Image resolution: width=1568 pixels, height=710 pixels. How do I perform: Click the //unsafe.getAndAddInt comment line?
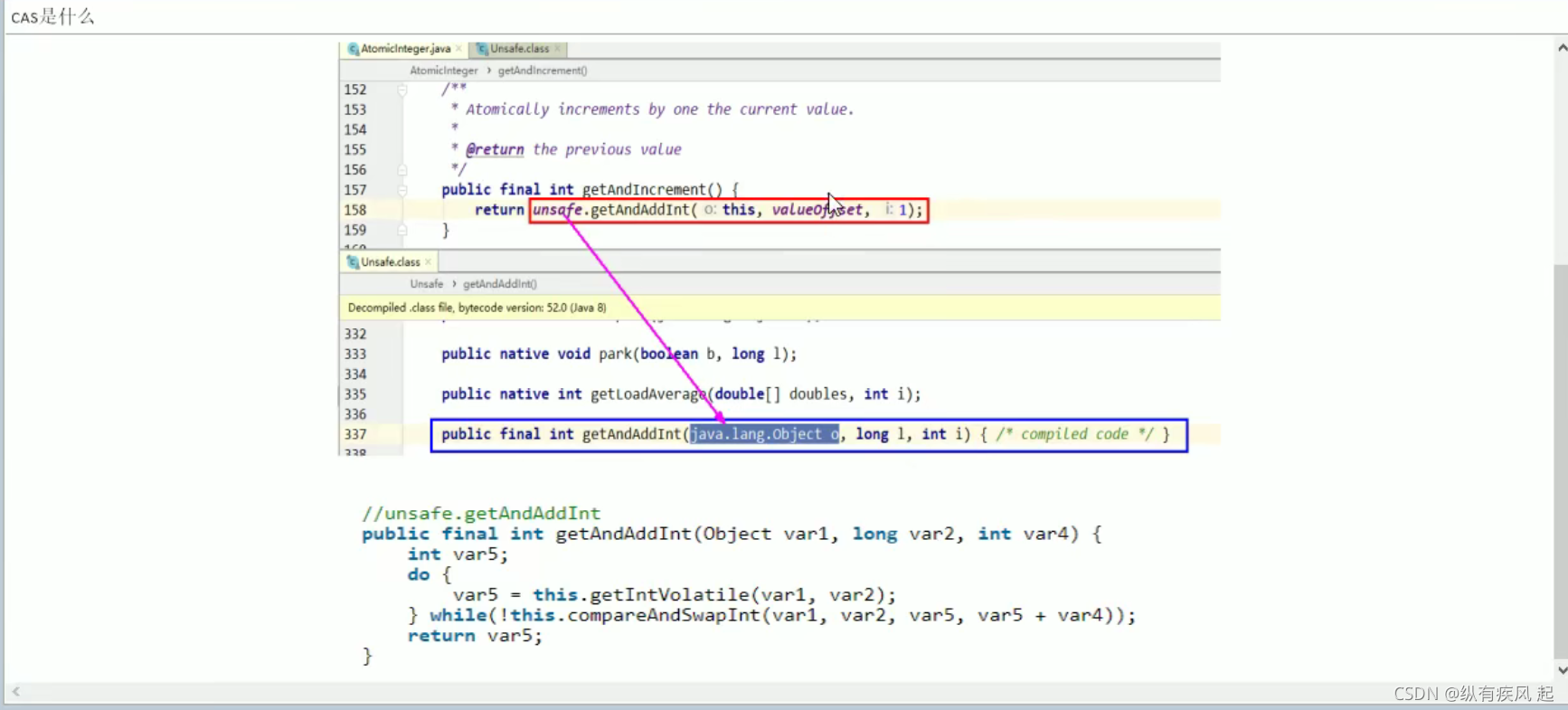coord(481,514)
